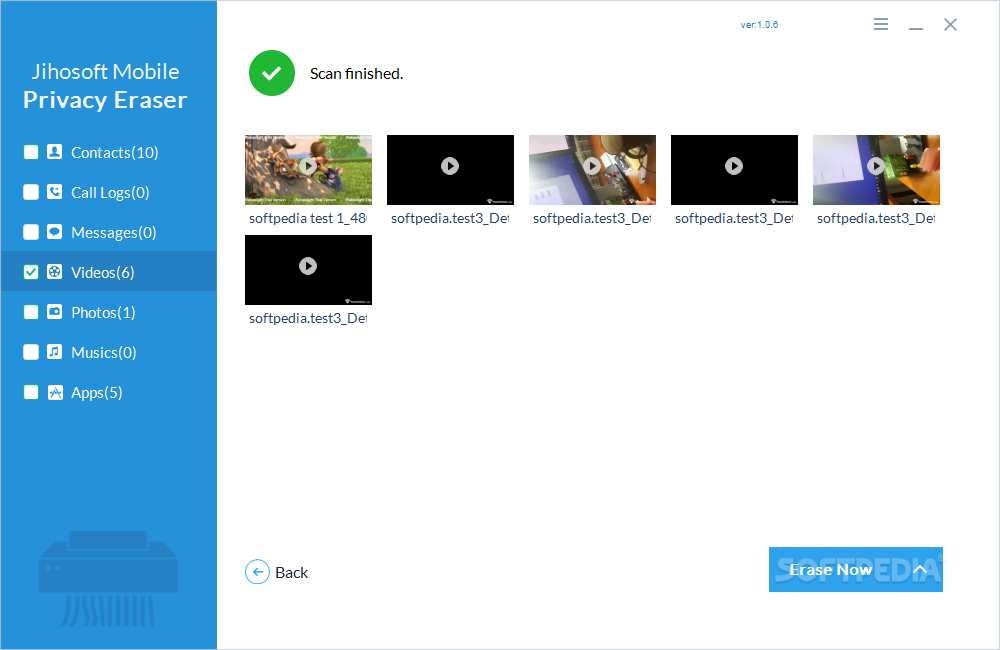Viewport: 1000px width, 650px height.
Task: Minimize the Privacy Eraser window
Action: [916, 28]
